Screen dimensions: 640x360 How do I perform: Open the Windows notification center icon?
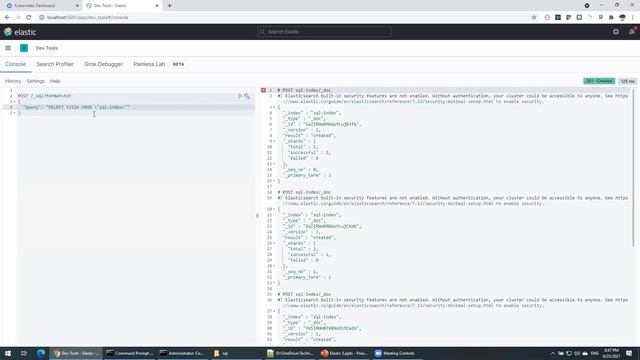[629, 353]
